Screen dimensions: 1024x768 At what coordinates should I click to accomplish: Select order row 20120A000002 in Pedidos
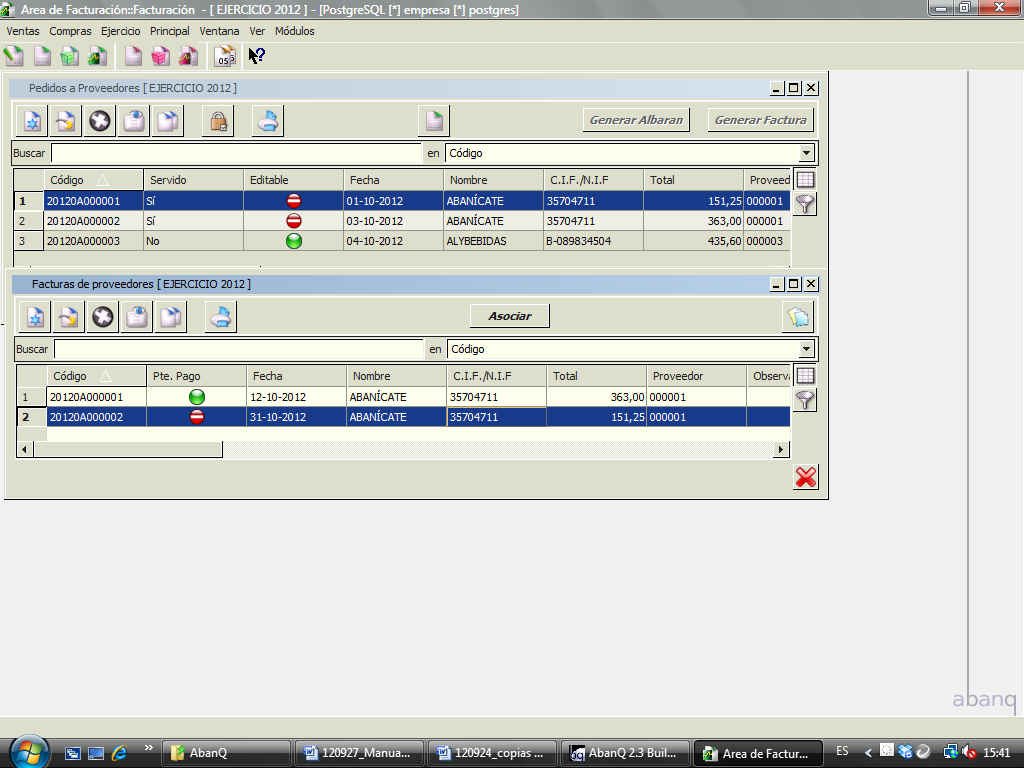(402, 221)
